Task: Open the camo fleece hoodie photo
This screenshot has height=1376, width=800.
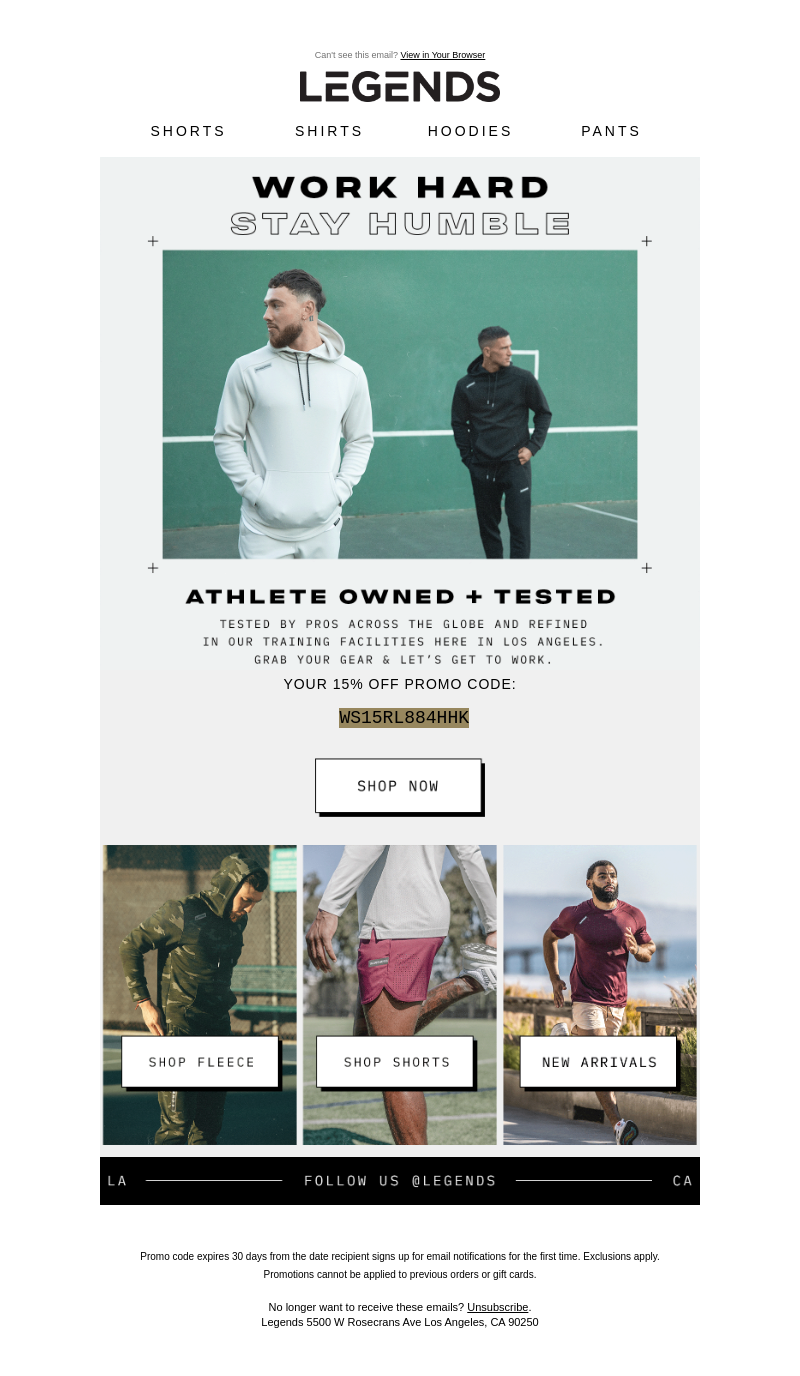Action: click(200, 995)
